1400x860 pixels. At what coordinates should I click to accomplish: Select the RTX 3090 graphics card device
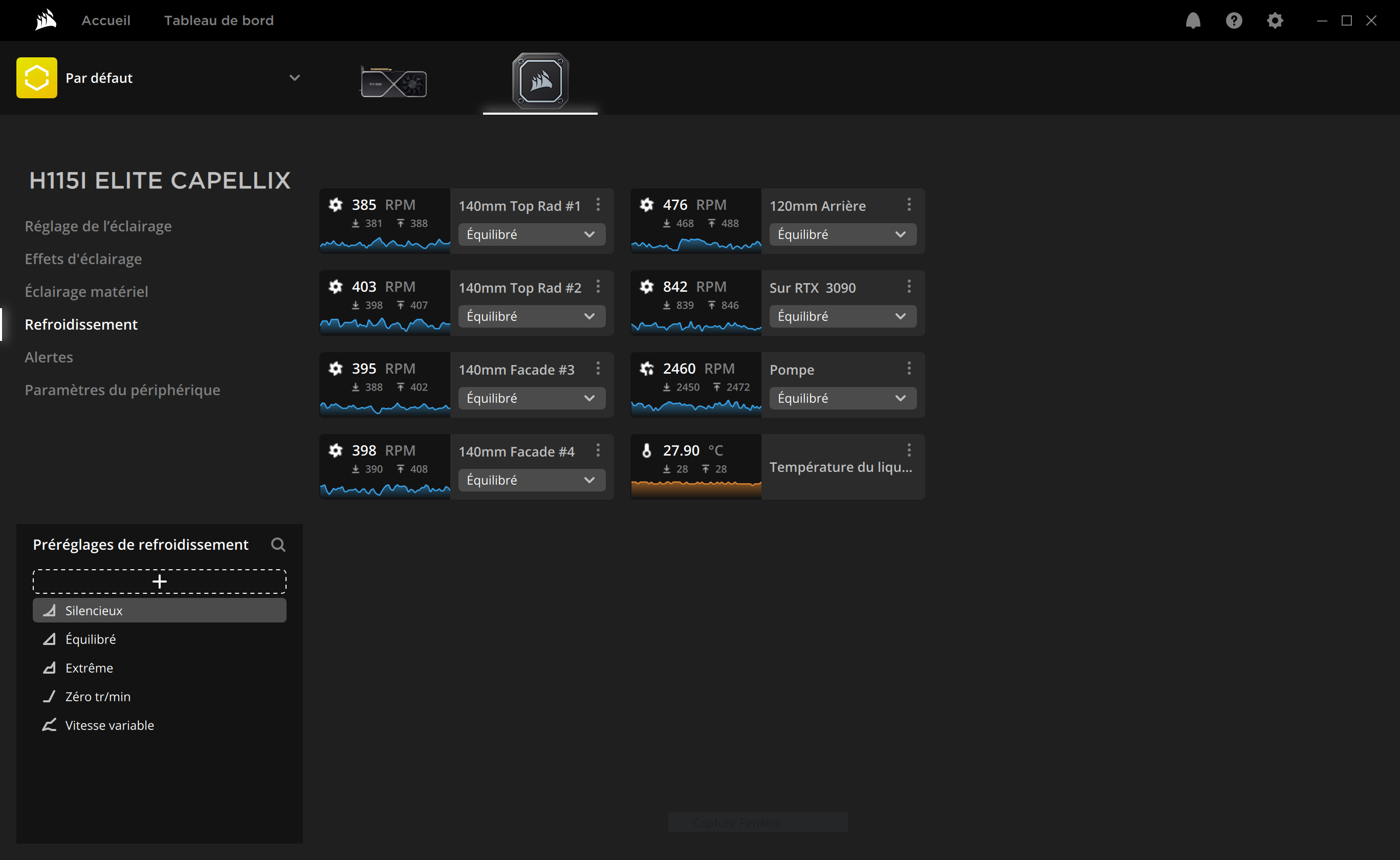pyautogui.click(x=393, y=82)
